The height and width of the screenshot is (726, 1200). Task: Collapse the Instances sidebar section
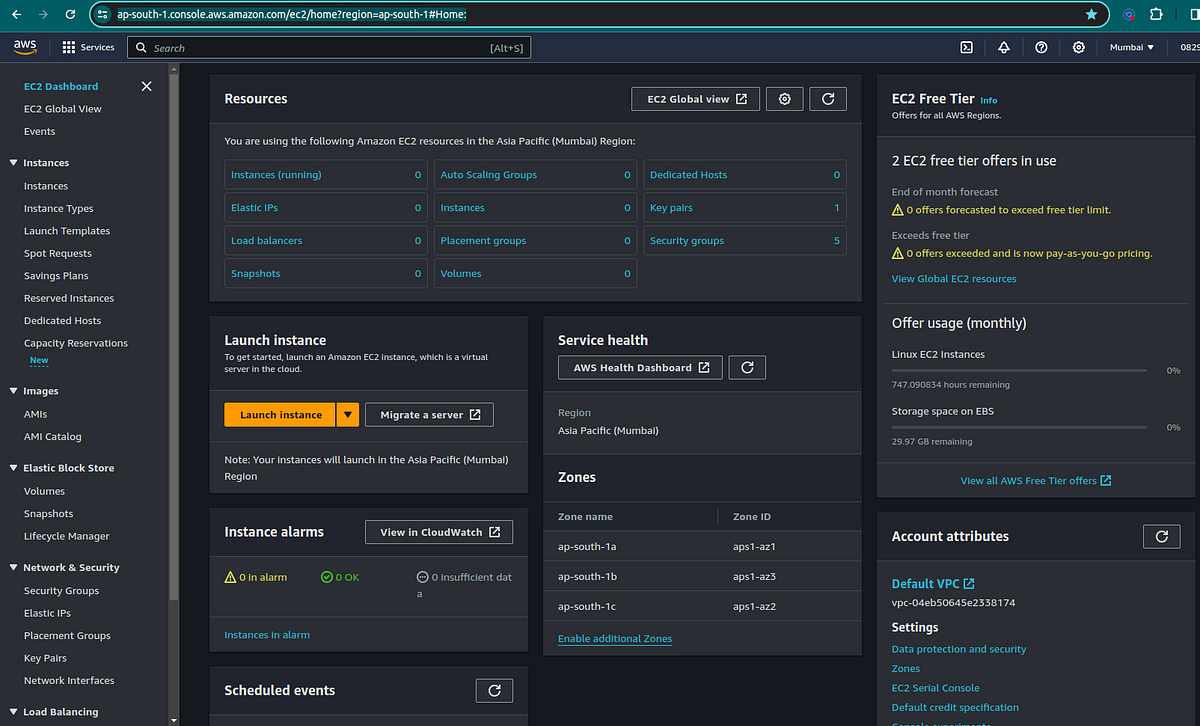click(14, 163)
